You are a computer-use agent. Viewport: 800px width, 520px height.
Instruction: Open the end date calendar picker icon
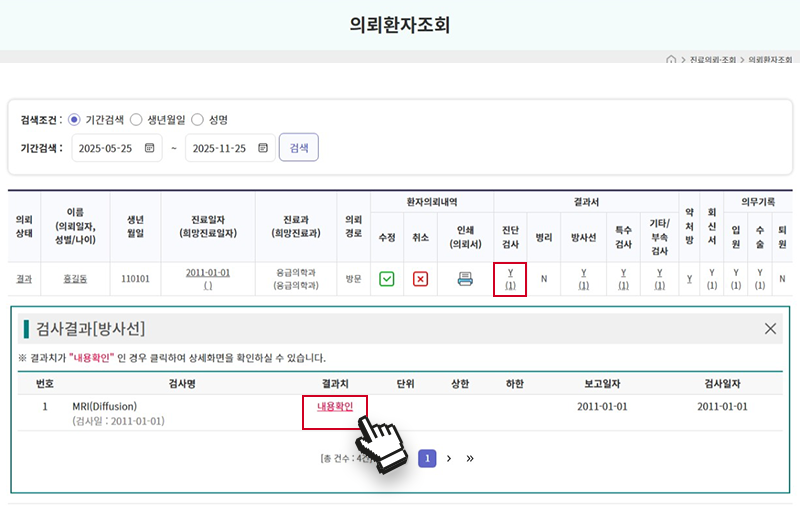pos(263,148)
